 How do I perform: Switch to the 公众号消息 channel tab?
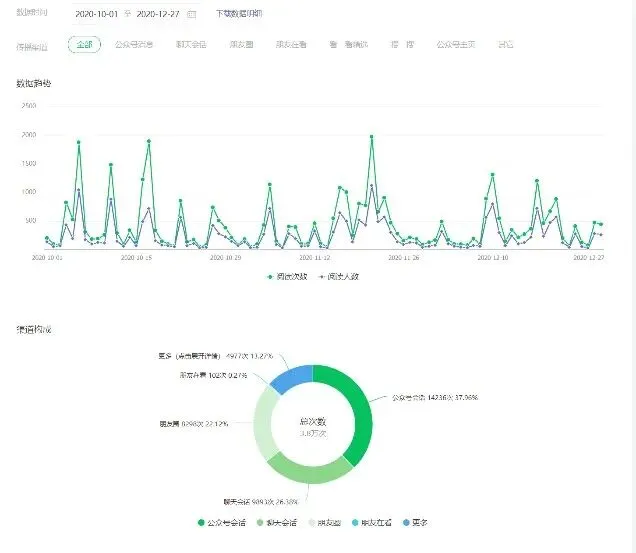click(x=134, y=44)
